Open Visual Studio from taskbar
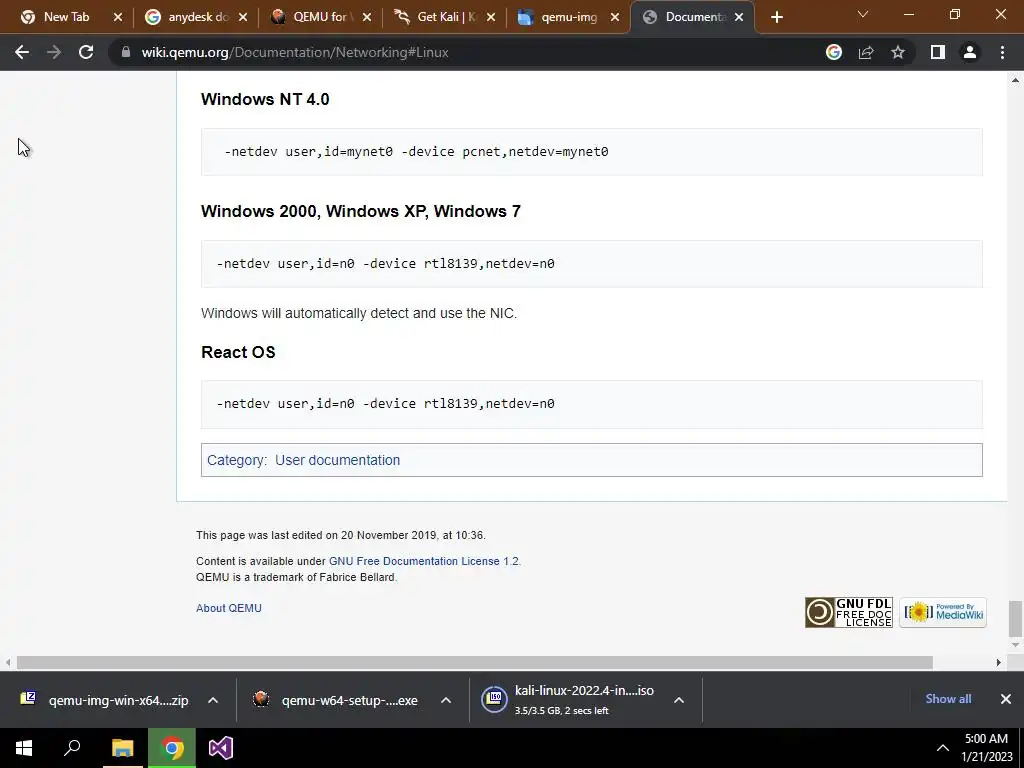Image resolution: width=1024 pixels, height=768 pixels. pyautogui.click(x=221, y=748)
